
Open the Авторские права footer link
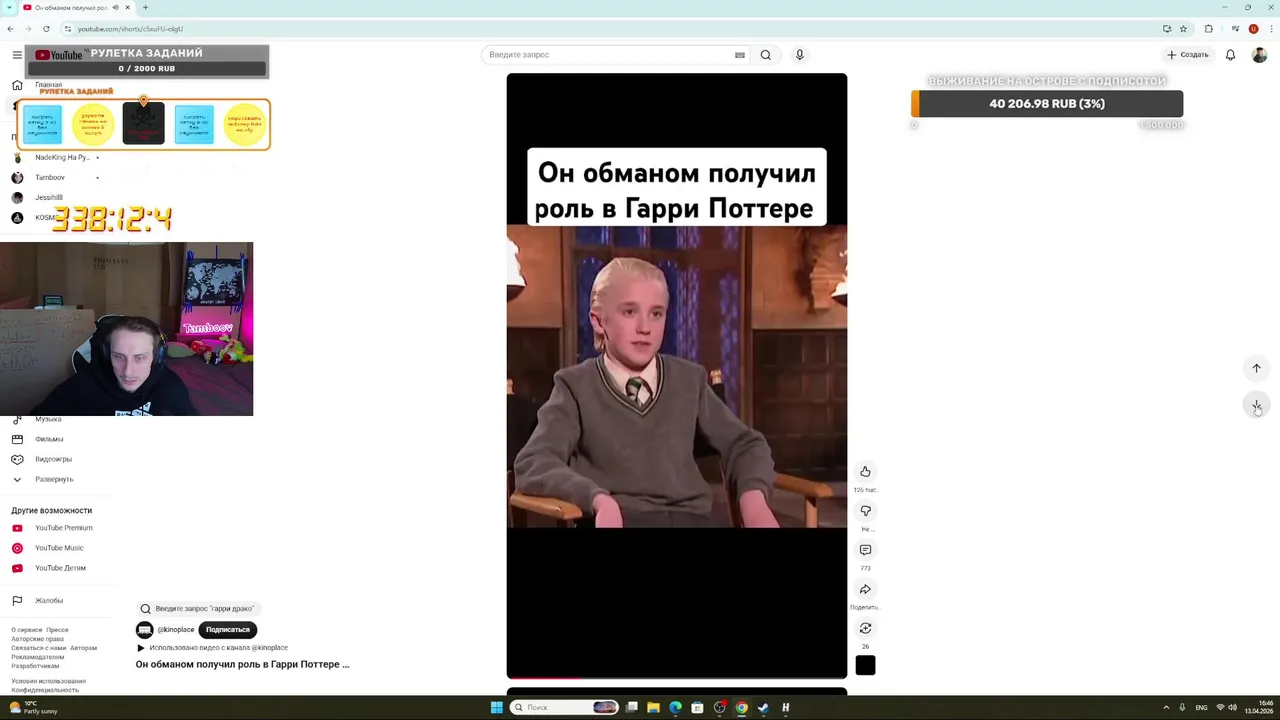pyautogui.click(x=37, y=639)
